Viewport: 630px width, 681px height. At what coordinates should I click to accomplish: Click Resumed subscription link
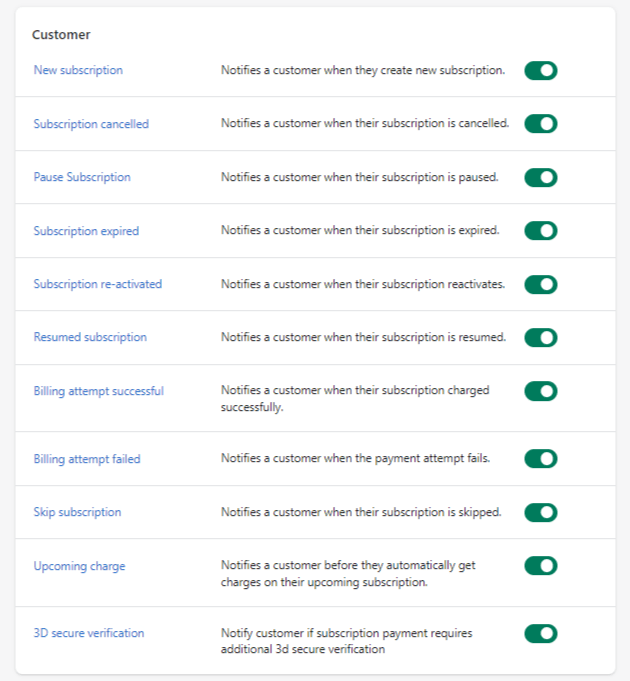[90, 337]
